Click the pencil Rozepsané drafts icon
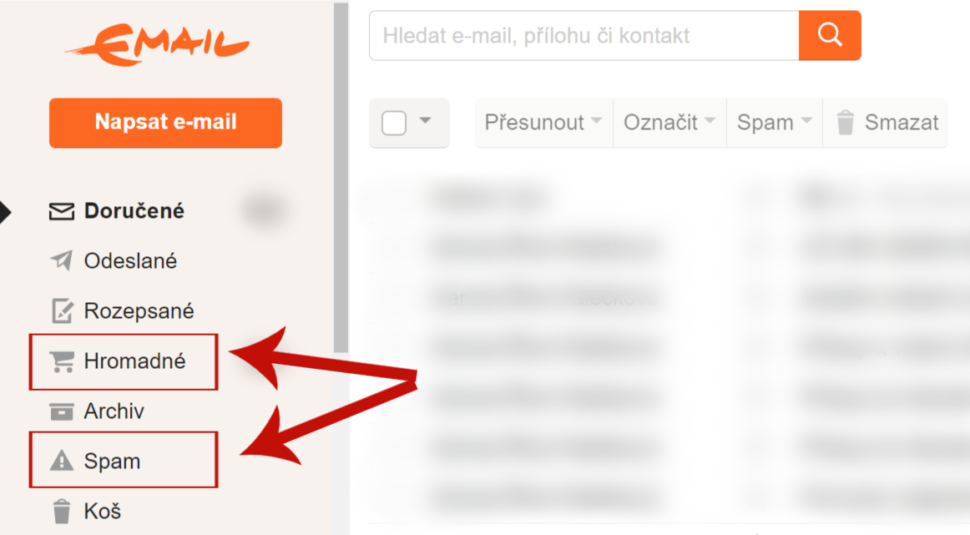 click(x=62, y=310)
